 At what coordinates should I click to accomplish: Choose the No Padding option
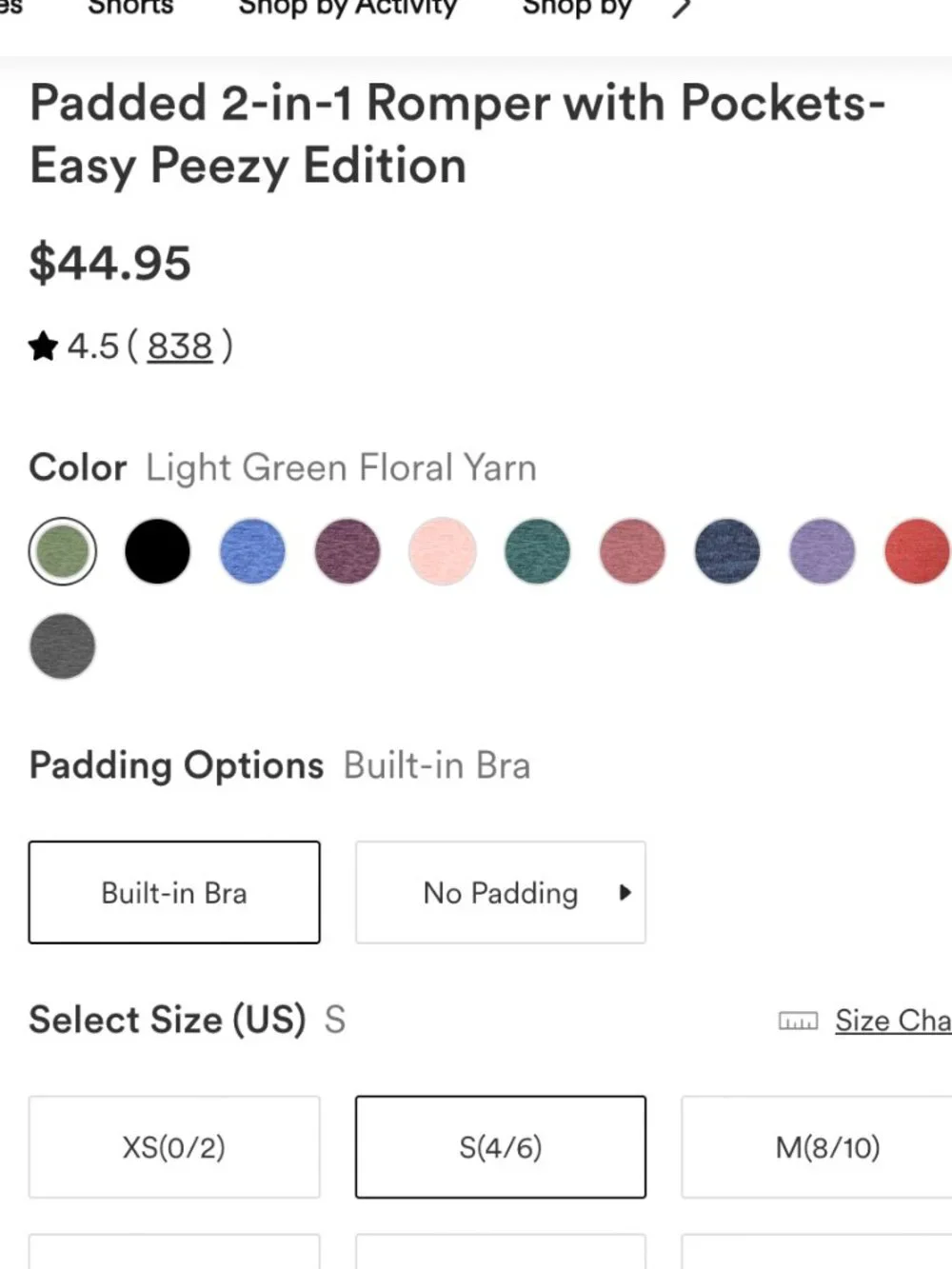click(x=501, y=892)
